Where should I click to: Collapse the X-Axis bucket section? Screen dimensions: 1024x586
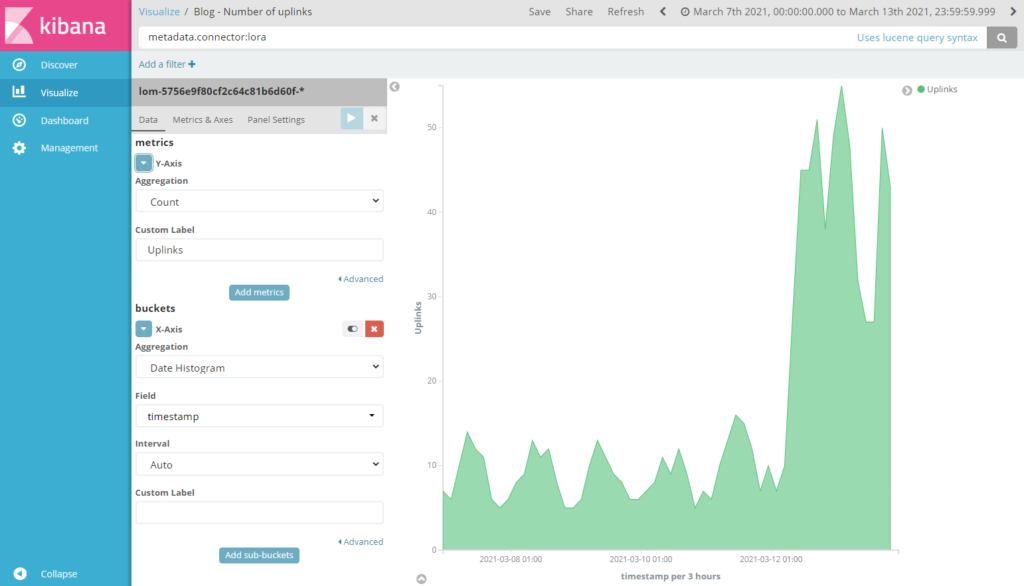pos(143,329)
